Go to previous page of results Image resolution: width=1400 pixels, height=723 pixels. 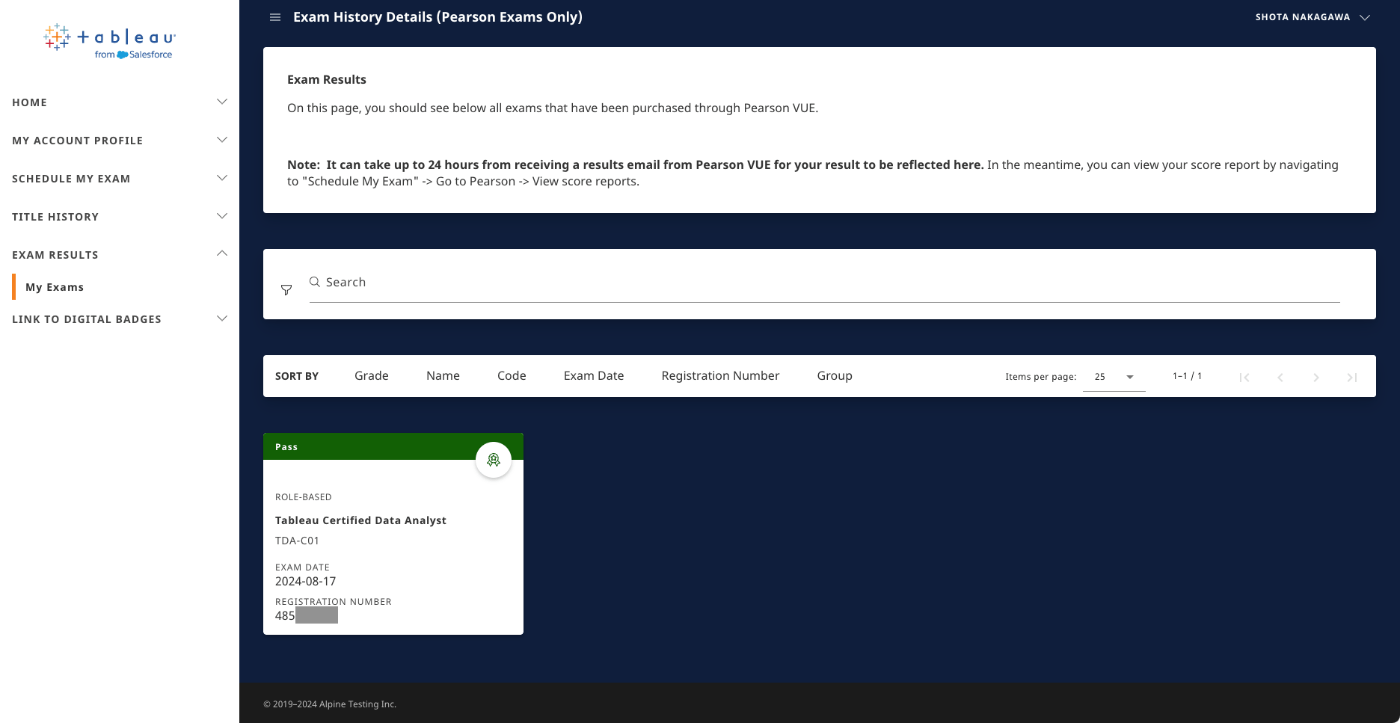click(x=1280, y=377)
